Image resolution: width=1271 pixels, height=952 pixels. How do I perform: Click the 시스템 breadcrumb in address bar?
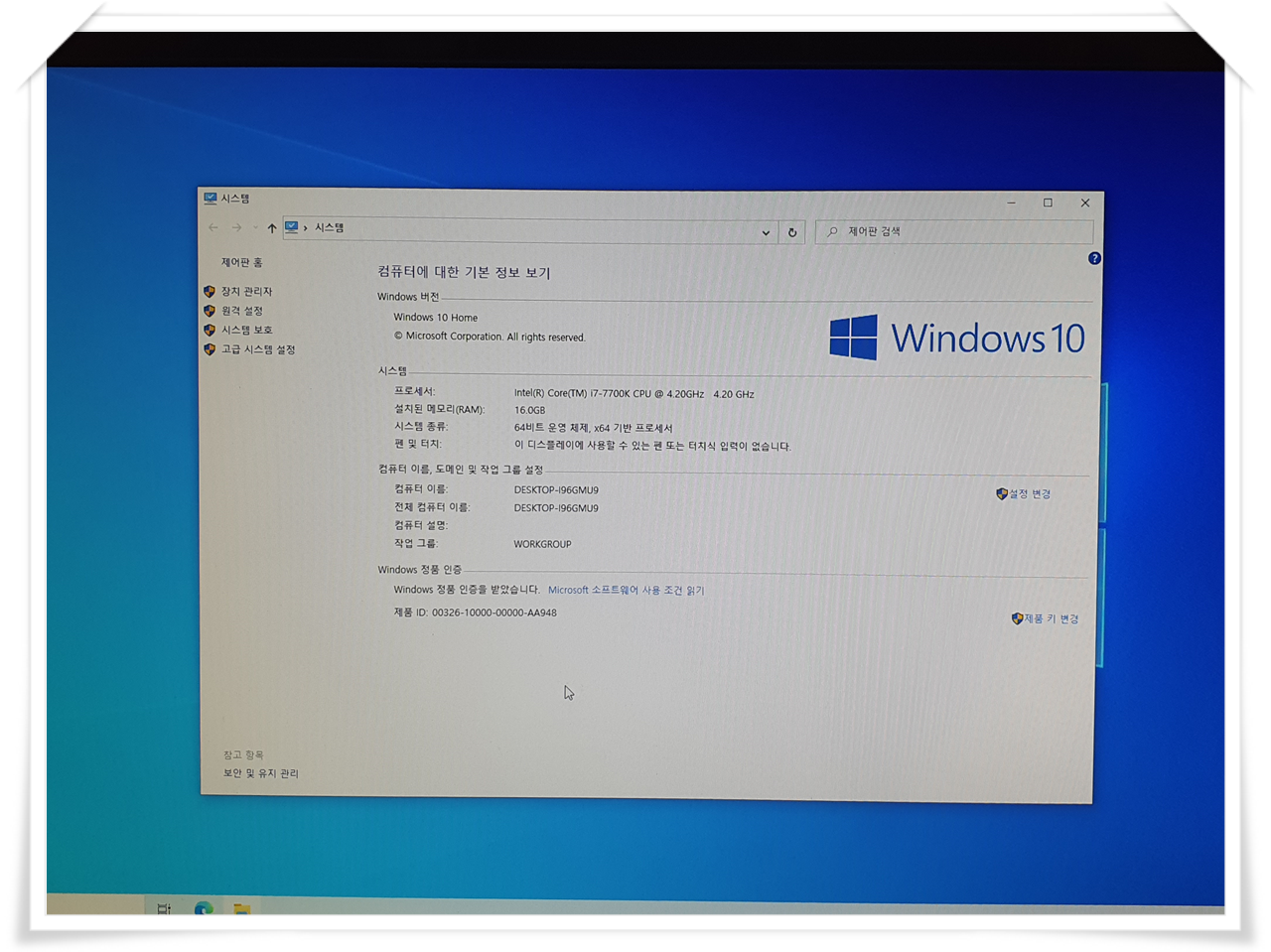[329, 227]
